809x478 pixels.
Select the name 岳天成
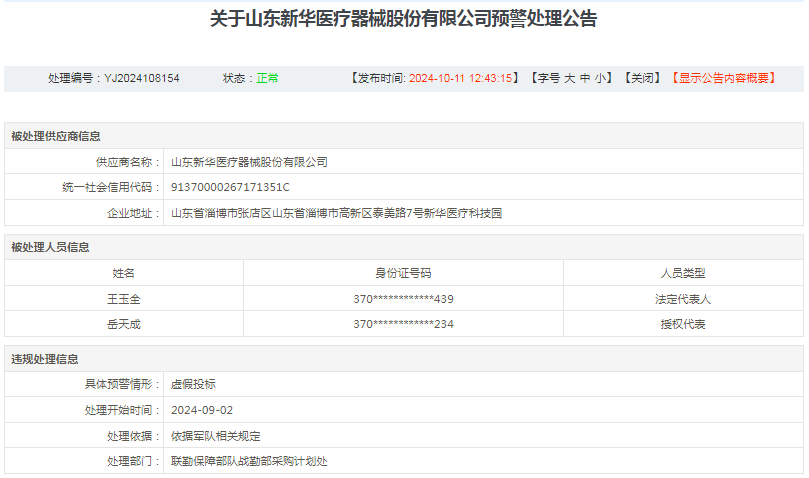123,324
